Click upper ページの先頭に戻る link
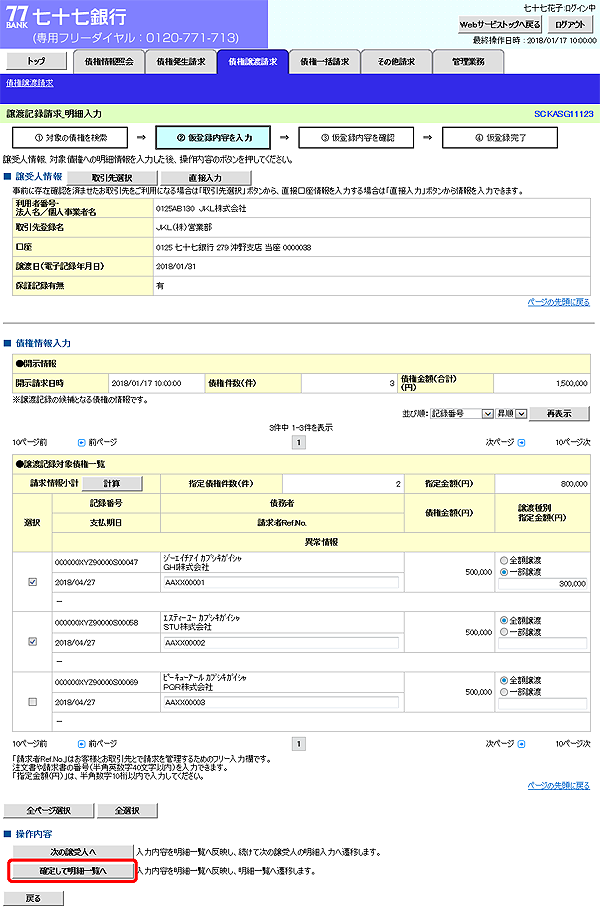The image size is (600, 914). (559, 302)
